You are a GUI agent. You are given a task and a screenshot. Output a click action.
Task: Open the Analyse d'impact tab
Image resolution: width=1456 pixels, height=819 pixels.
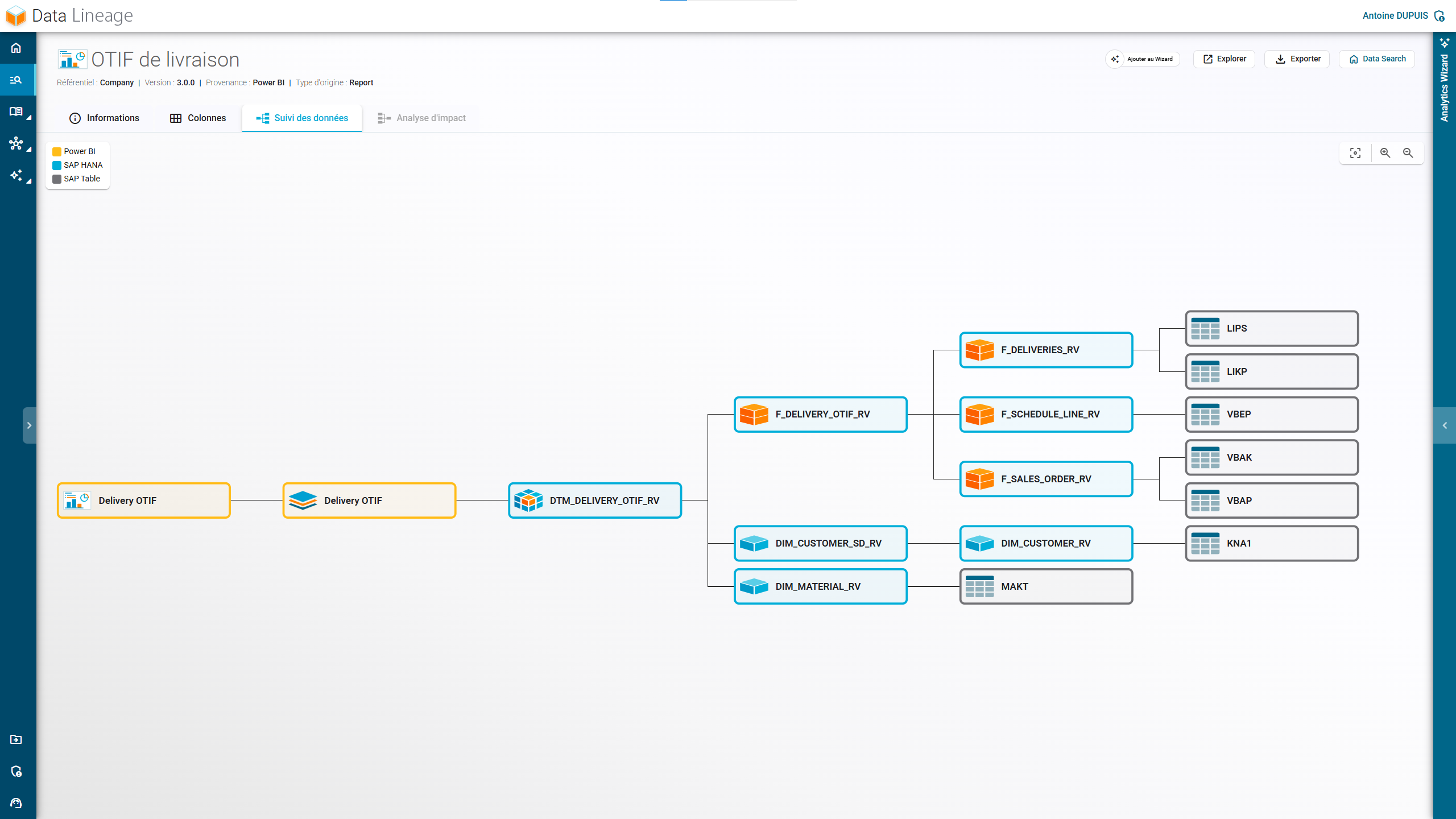point(421,118)
